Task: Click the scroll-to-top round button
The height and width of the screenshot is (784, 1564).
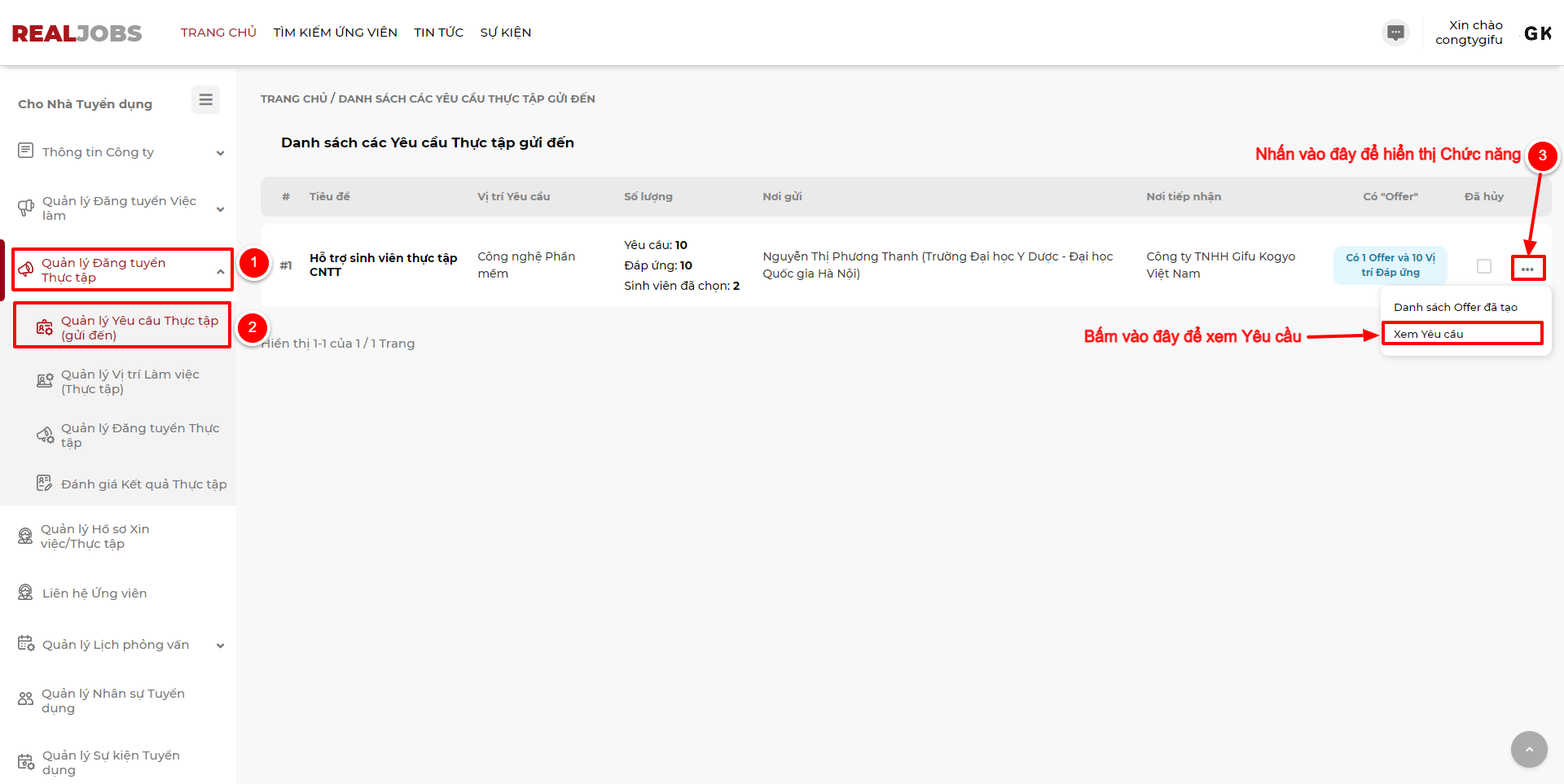Action: [x=1528, y=749]
